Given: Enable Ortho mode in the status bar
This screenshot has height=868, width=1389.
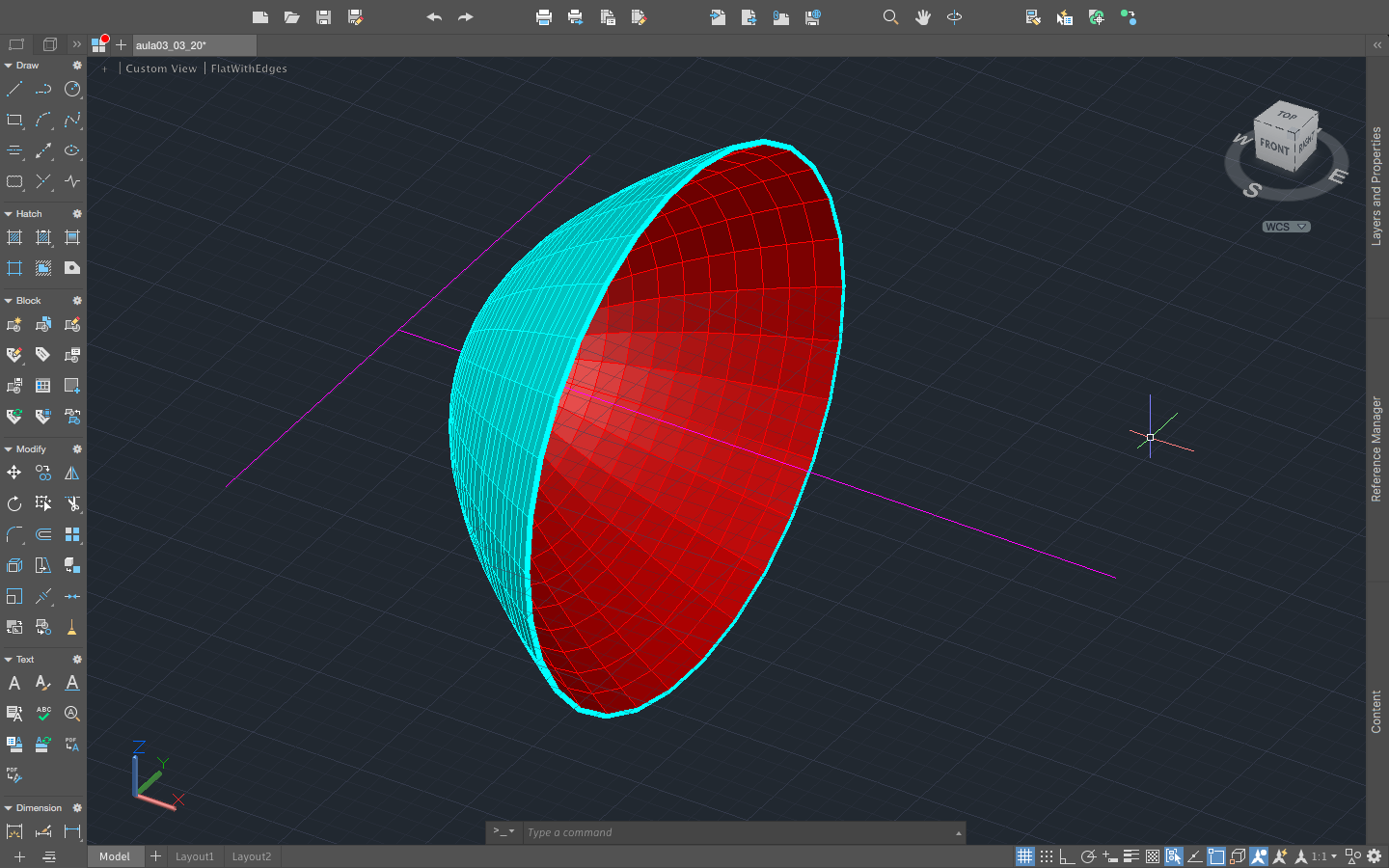Looking at the screenshot, I should (1066, 856).
